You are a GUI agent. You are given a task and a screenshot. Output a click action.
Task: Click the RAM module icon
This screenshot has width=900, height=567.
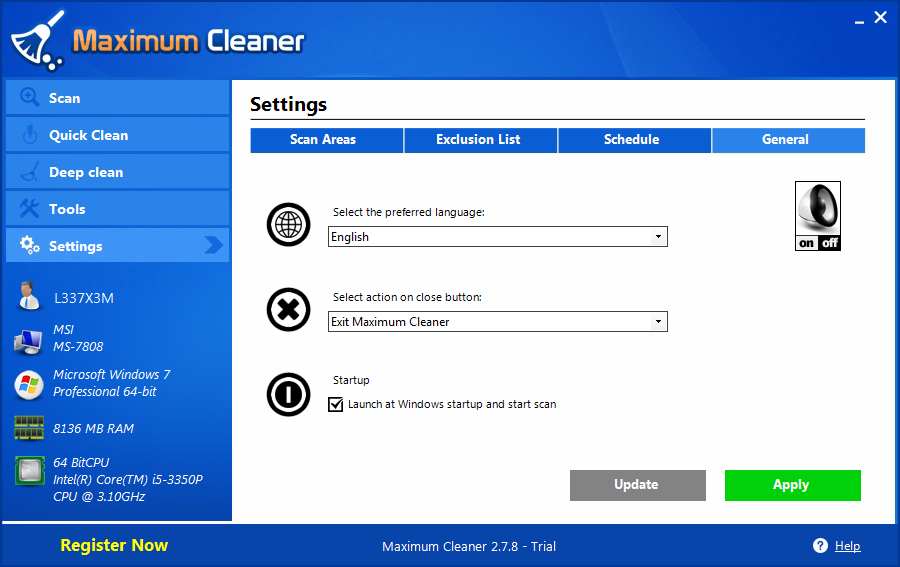coord(29,428)
